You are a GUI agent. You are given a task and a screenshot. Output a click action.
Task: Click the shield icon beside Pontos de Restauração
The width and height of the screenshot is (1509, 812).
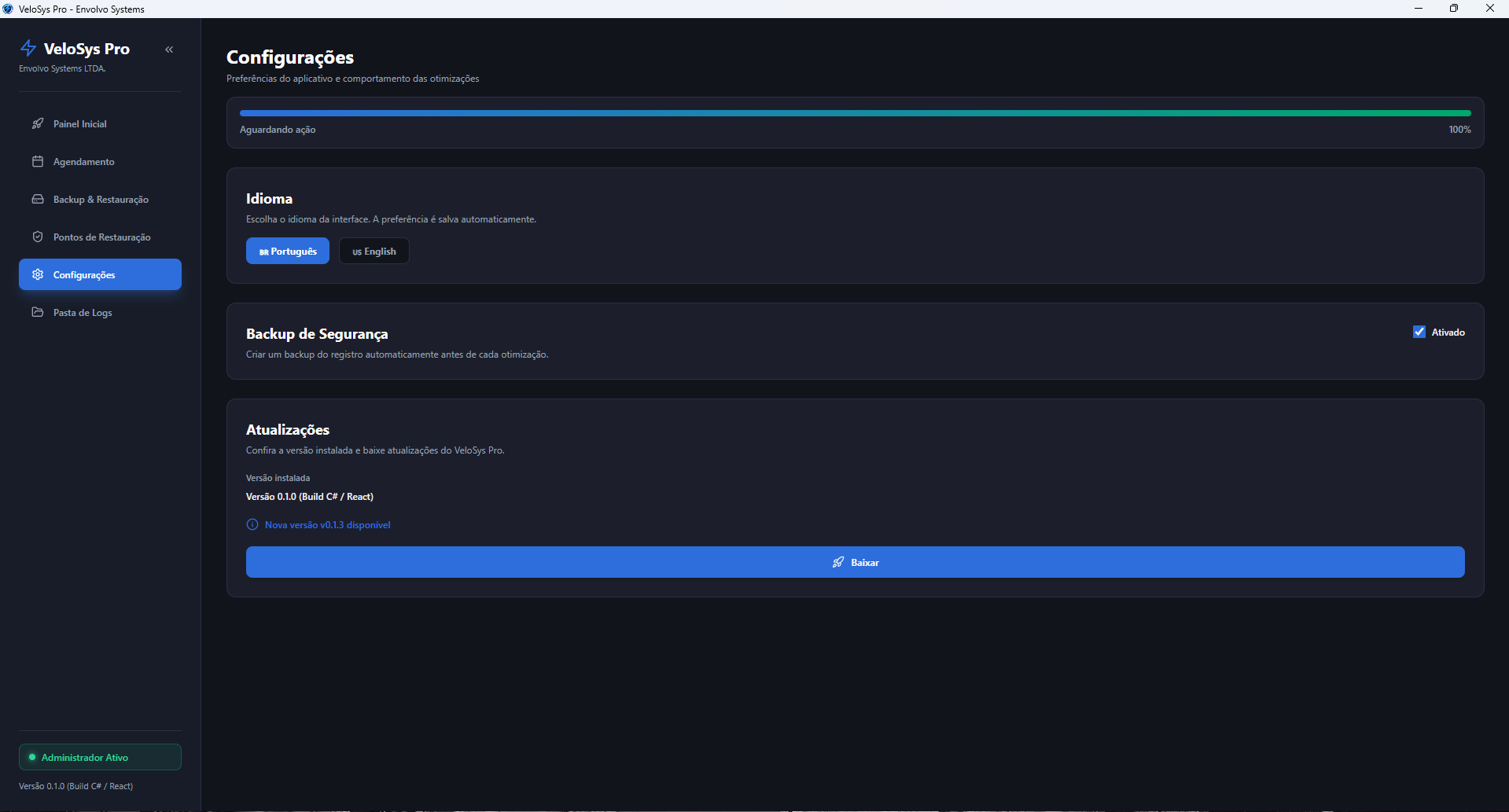(x=38, y=237)
